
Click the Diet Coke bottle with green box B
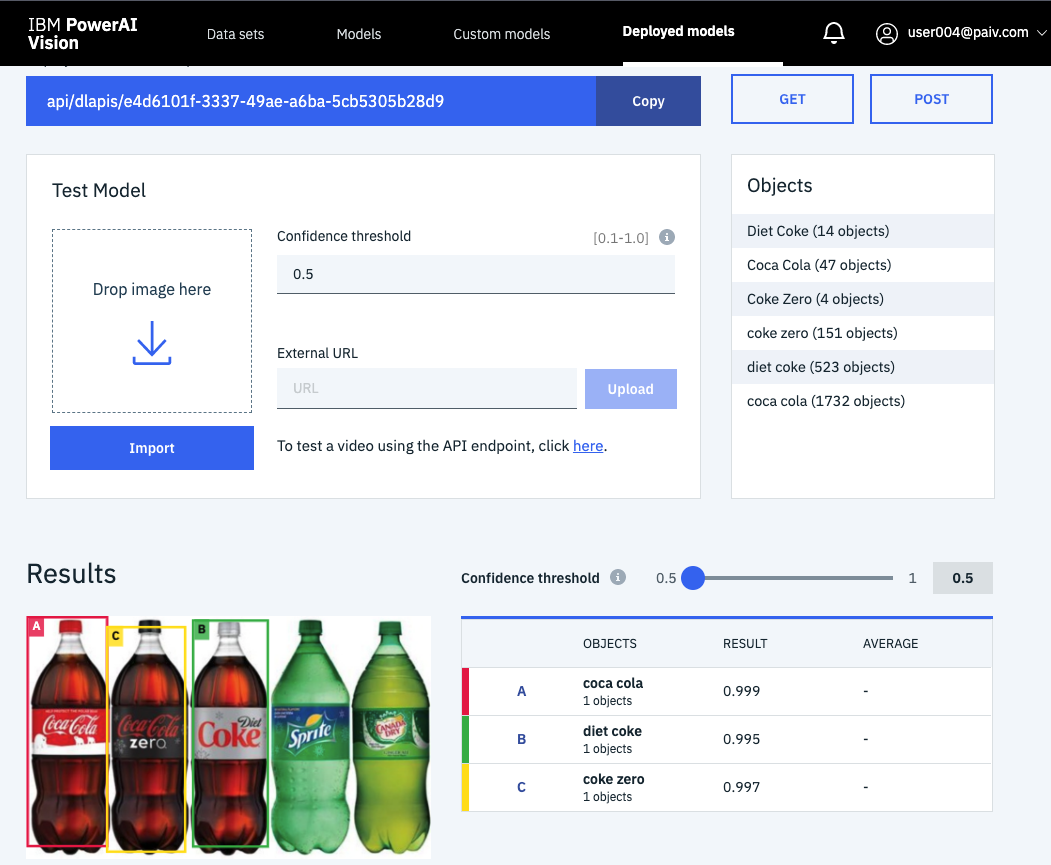click(x=231, y=734)
